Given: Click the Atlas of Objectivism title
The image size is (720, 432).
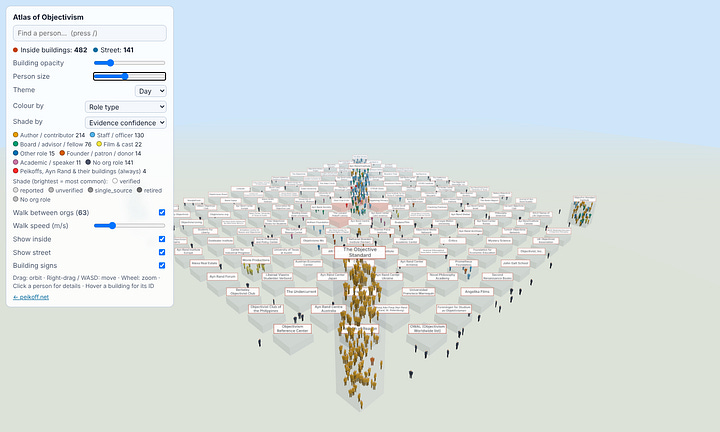Looking at the screenshot, I should tap(48, 17).
